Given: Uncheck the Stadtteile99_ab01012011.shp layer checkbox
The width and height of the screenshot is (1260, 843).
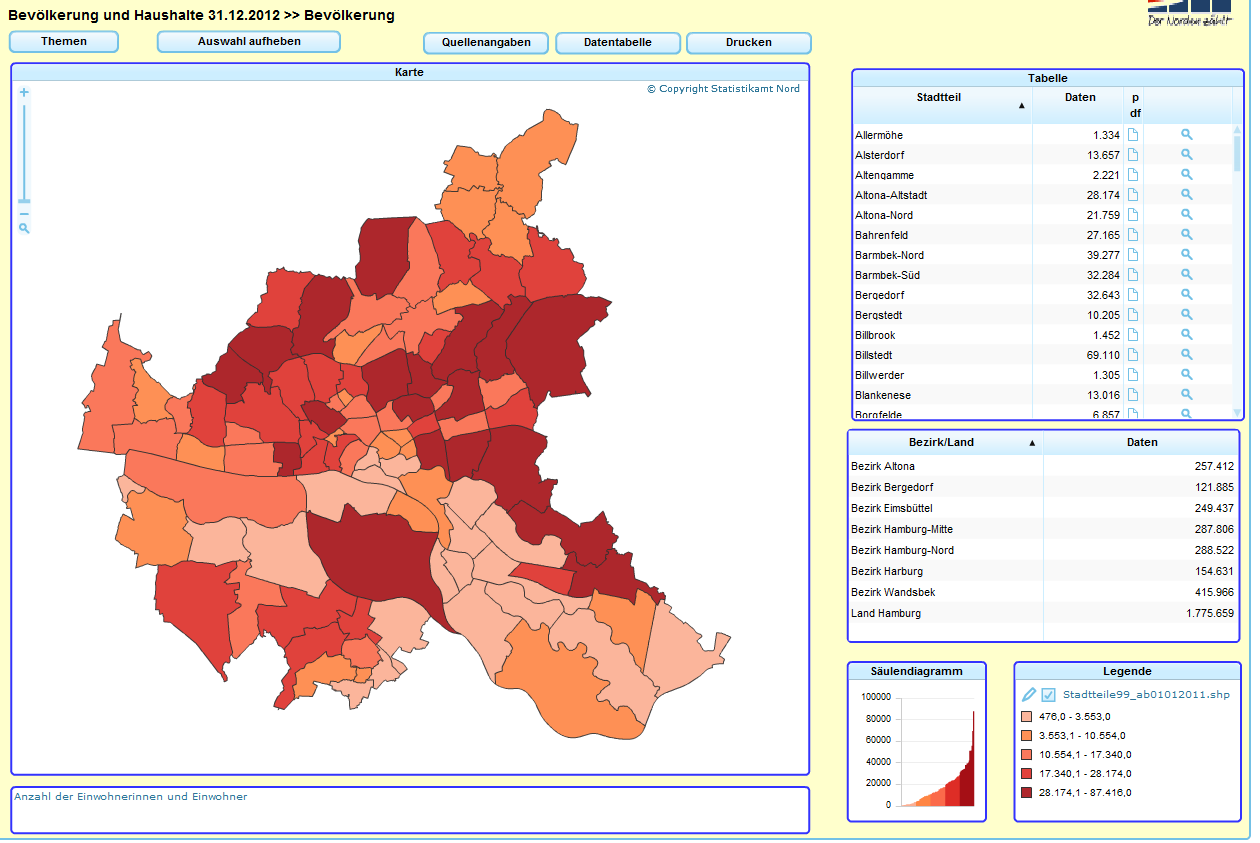Looking at the screenshot, I should pos(1048,694).
